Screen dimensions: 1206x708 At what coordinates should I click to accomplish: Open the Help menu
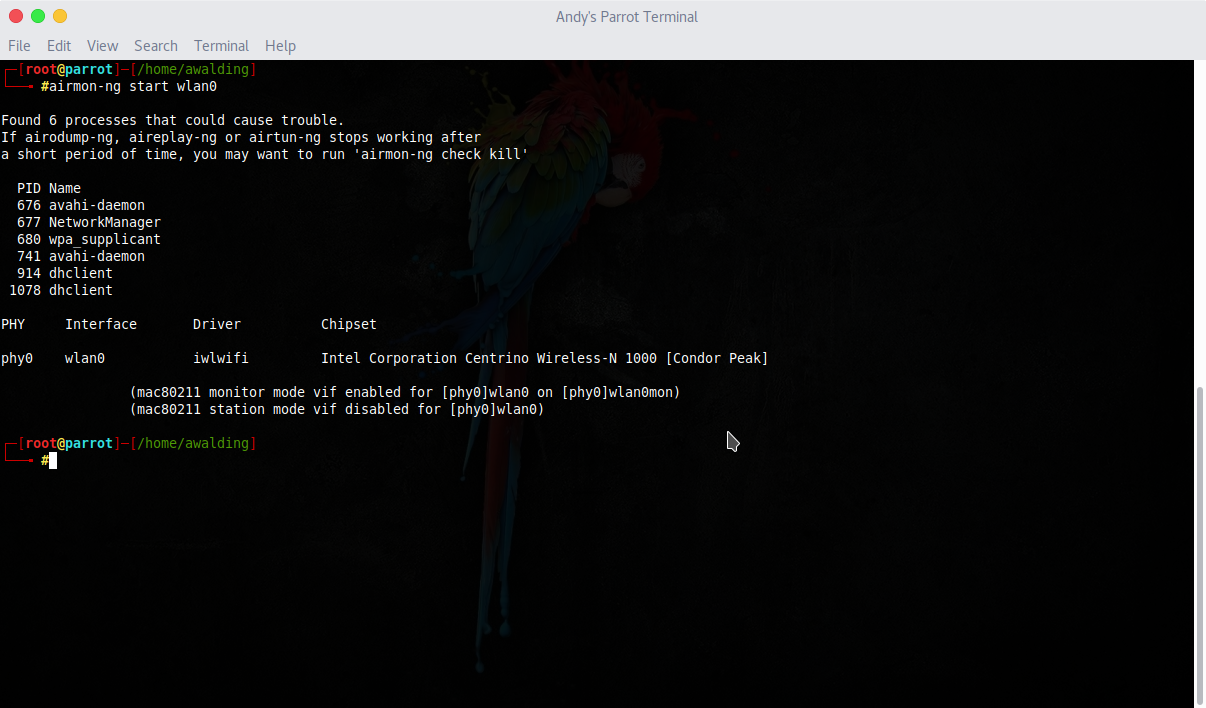280,46
